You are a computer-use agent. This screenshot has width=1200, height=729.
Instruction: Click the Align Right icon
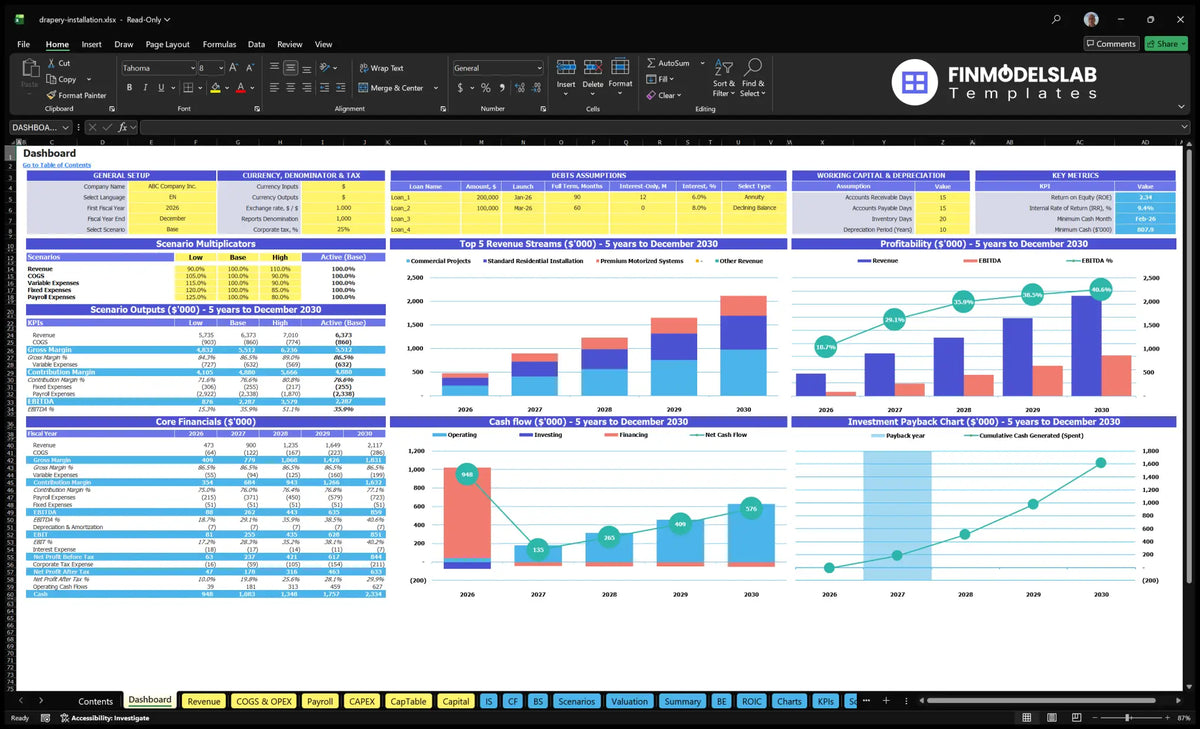coord(306,88)
